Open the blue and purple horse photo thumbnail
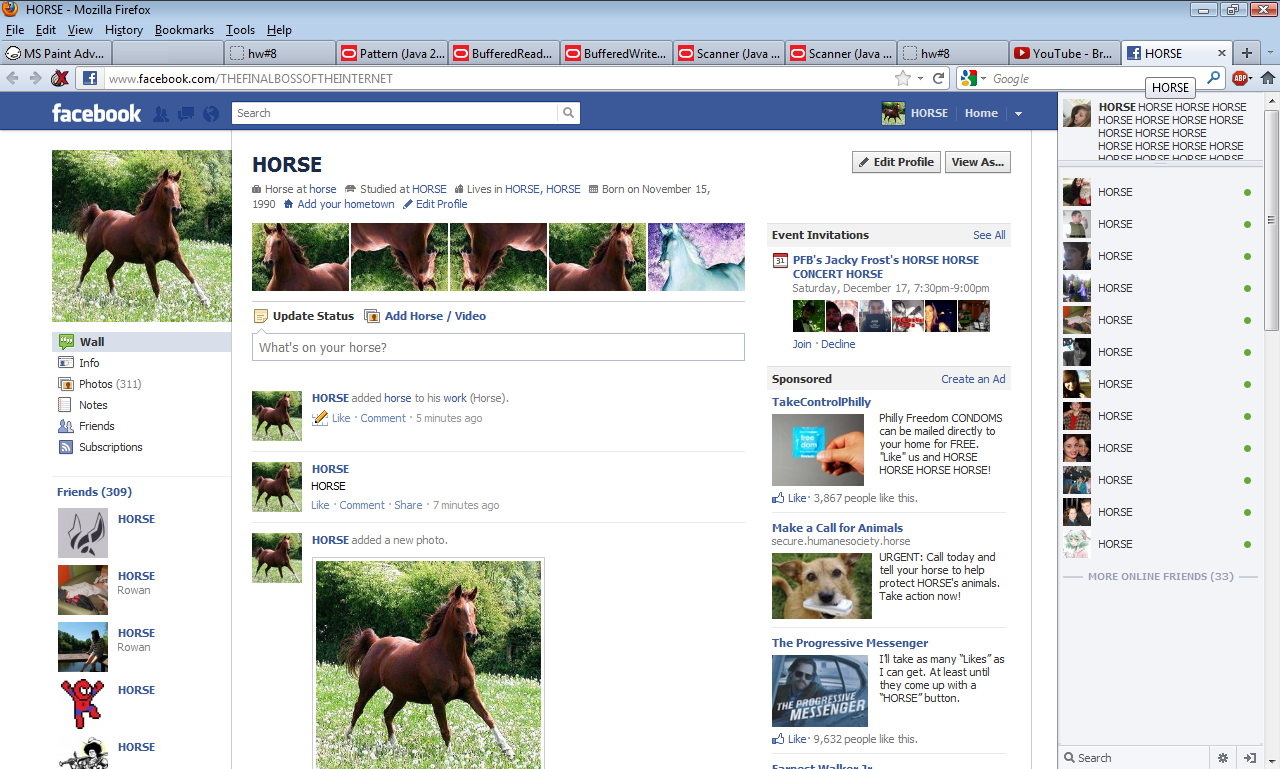 click(x=696, y=257)
